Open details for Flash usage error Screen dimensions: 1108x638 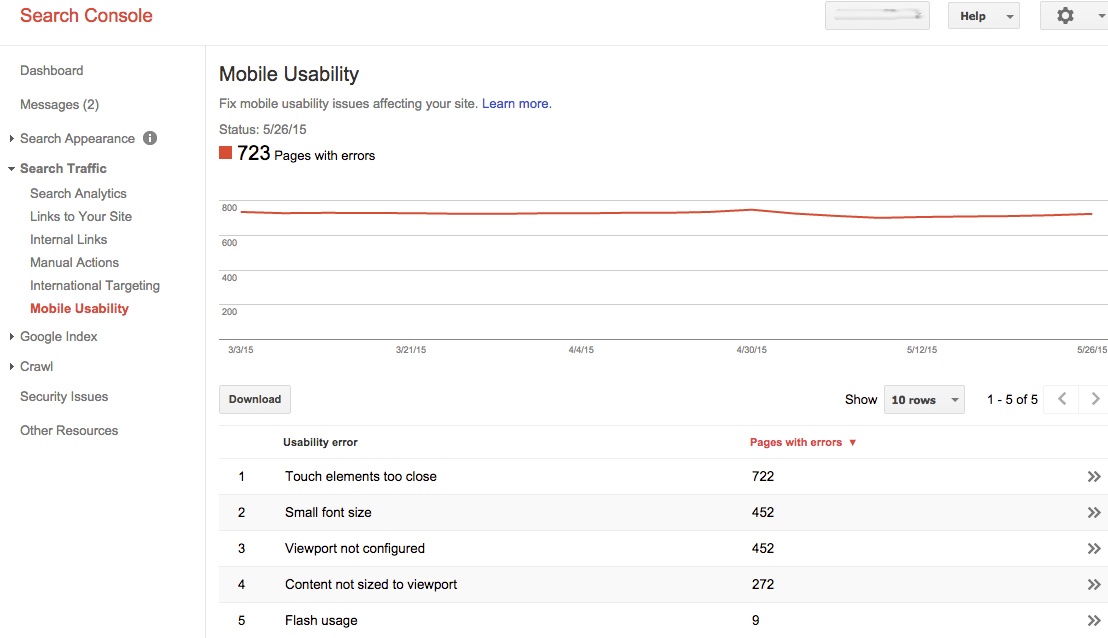[x=1094, y=620]
